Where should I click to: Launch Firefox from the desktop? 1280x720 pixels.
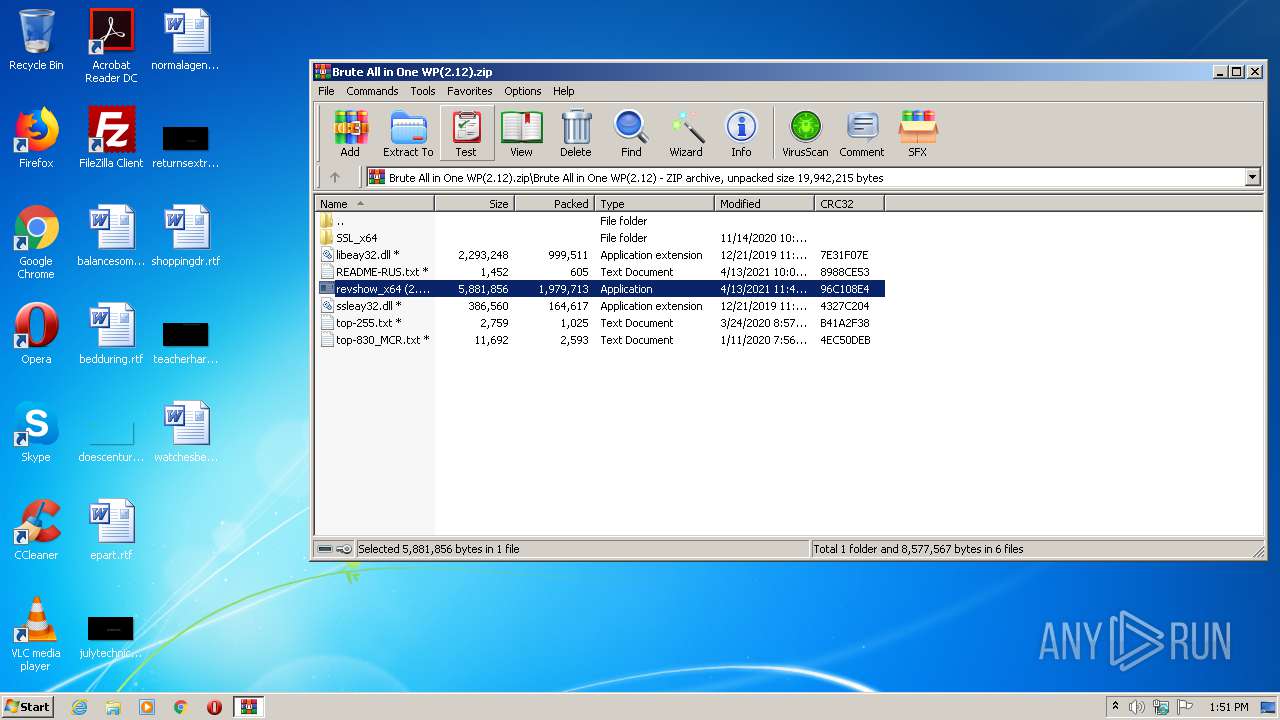pyautogui.click(x=36, y=138)
